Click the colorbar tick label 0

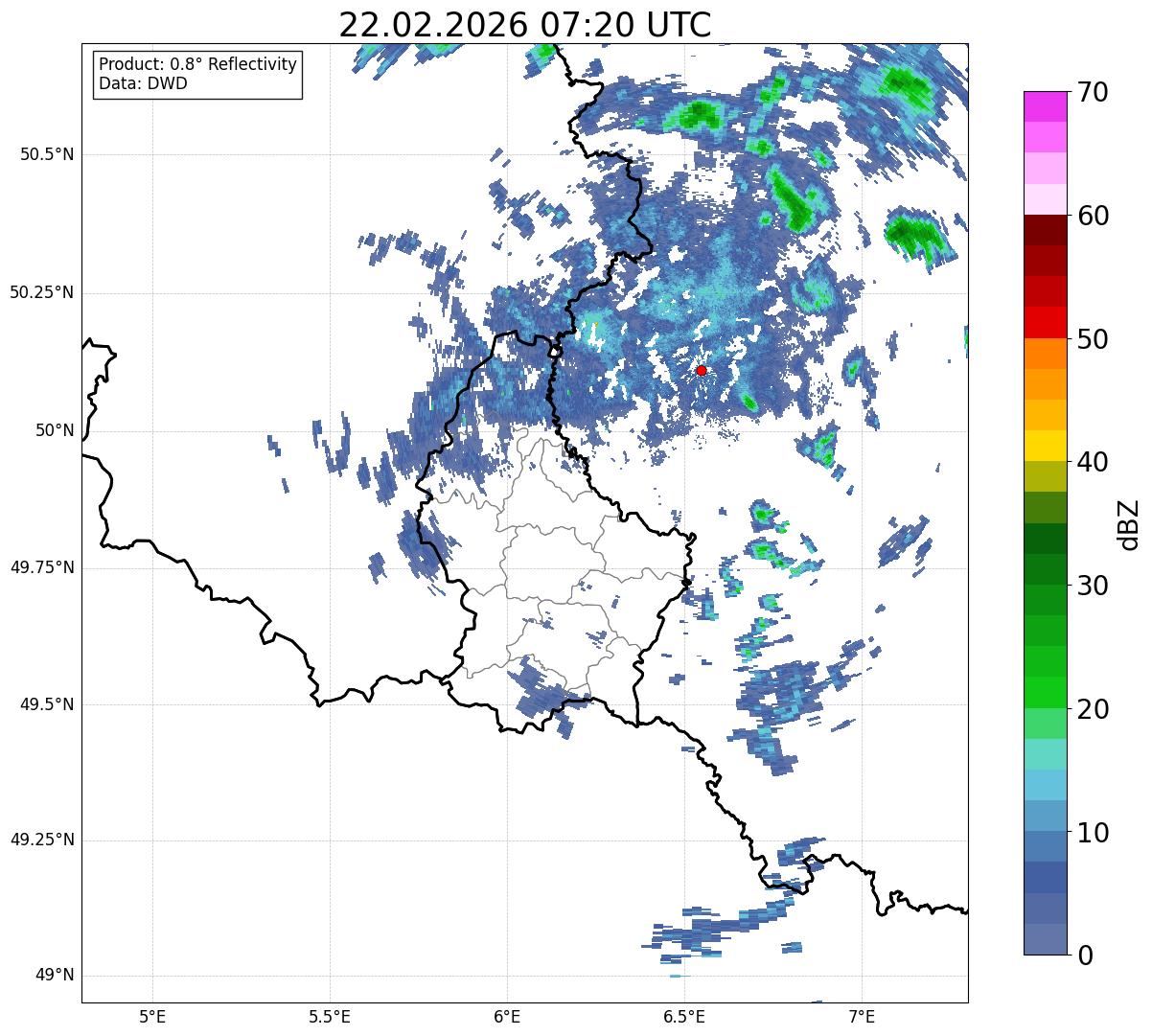click(x=1086, y=955)
